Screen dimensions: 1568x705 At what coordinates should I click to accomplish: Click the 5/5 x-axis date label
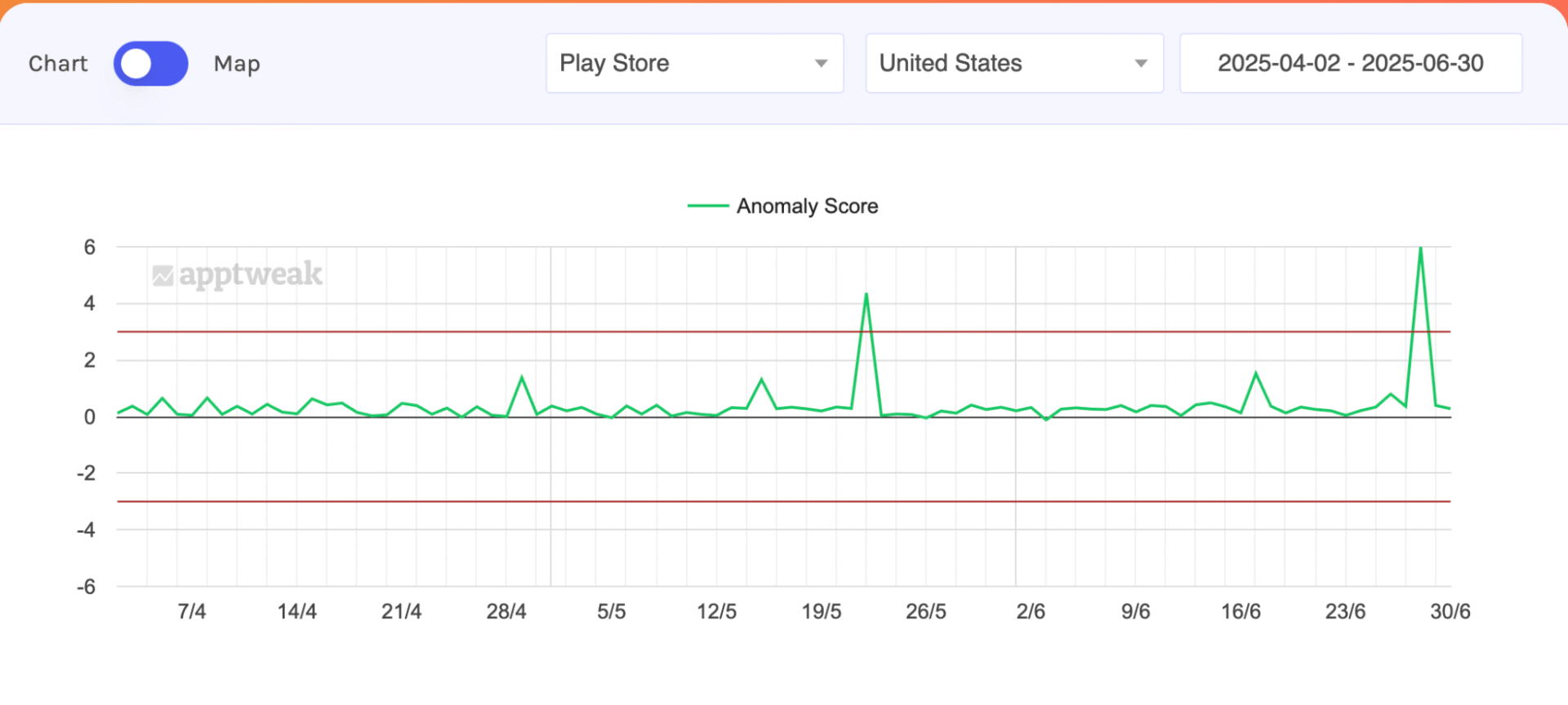point(612,611)
